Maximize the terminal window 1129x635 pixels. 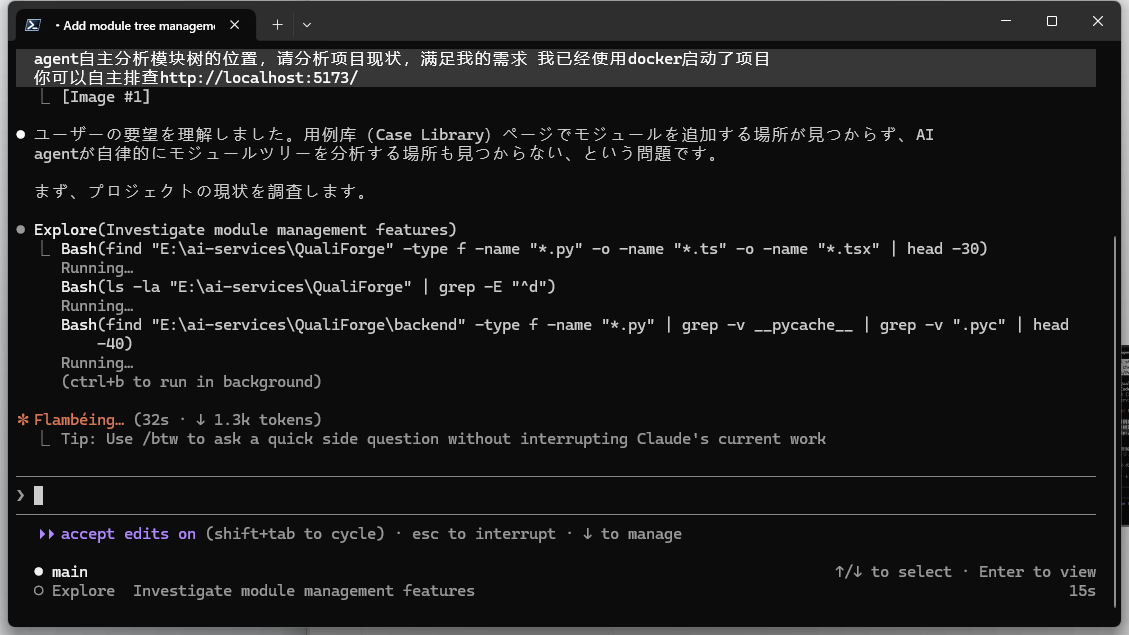[x=1052, y=21]
